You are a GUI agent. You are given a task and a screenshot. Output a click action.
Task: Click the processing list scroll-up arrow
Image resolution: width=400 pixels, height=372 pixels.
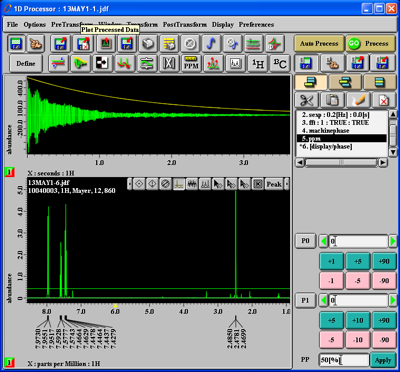(x=393, y=115)
